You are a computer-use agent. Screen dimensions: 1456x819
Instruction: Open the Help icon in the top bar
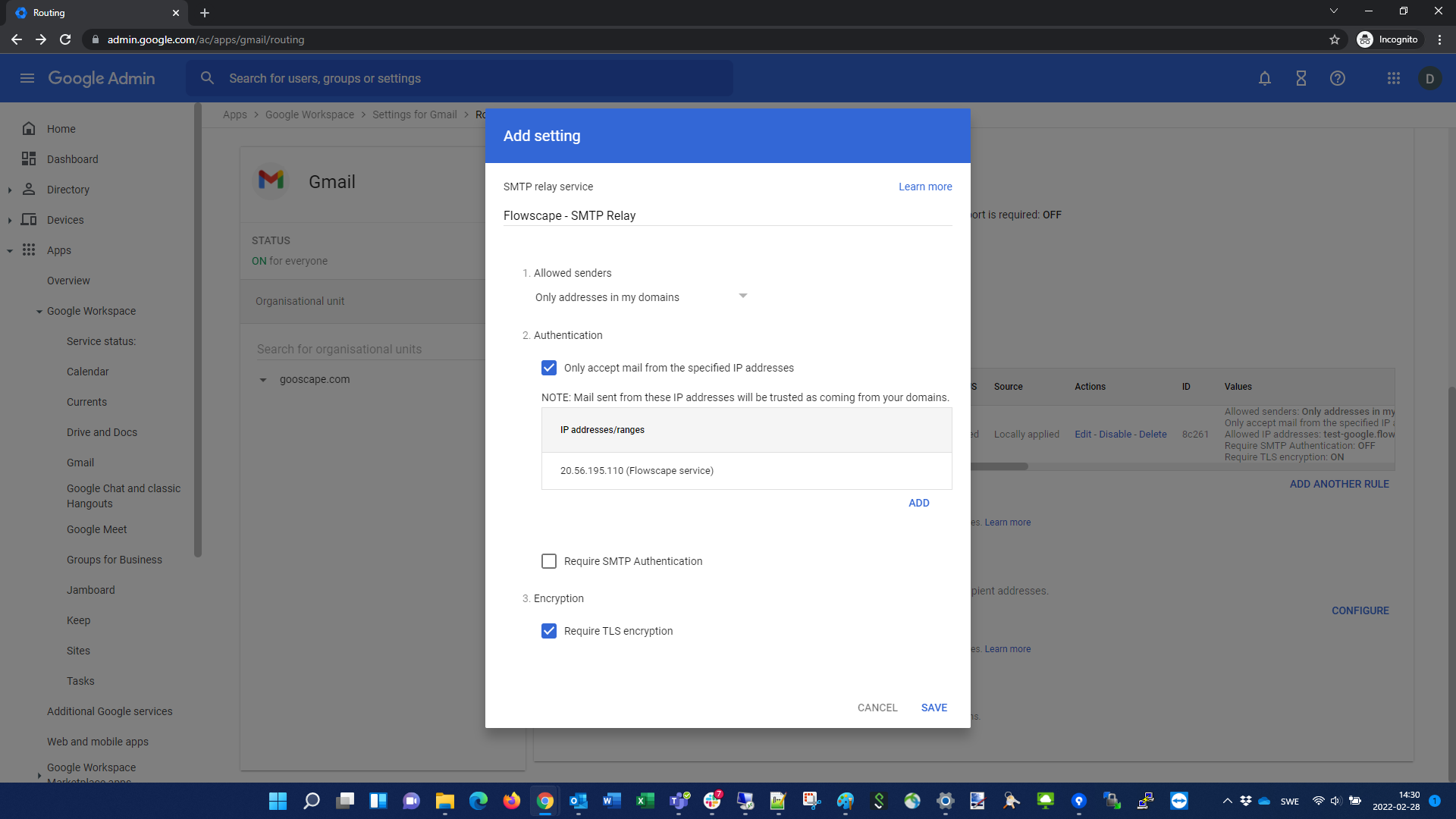pos(1337,78)
